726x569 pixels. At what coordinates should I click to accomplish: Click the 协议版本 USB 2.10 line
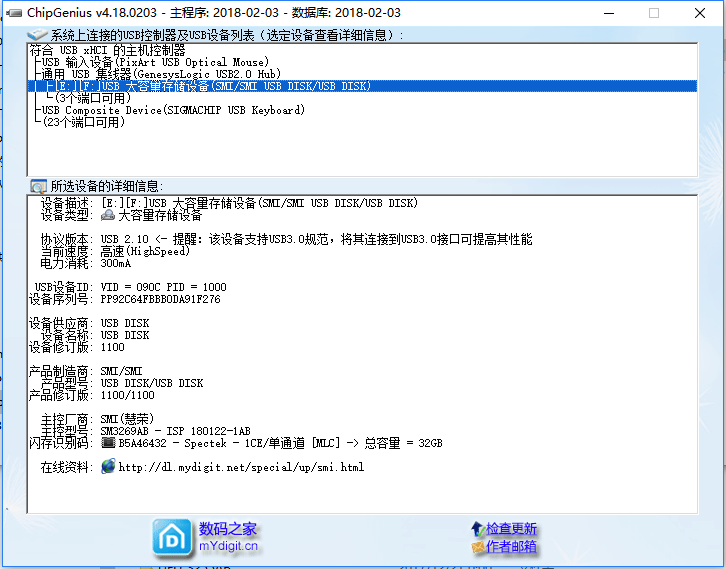(x=286, y=239)
